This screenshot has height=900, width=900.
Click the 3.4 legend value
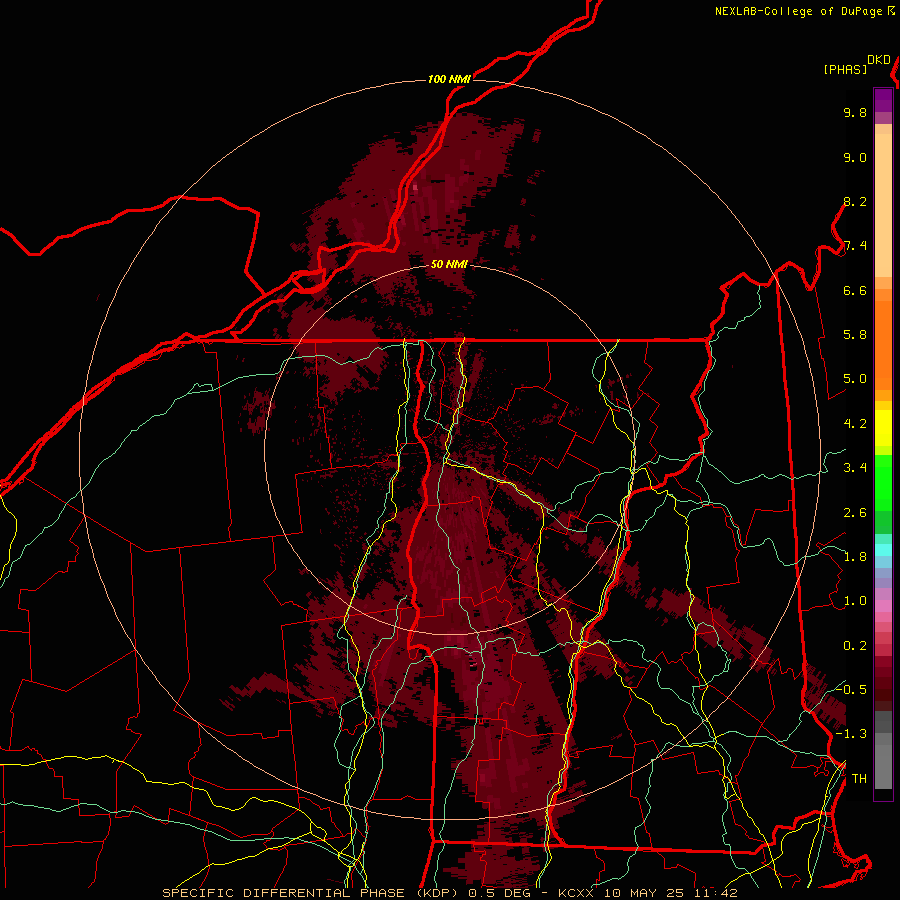tap(855, 468)
